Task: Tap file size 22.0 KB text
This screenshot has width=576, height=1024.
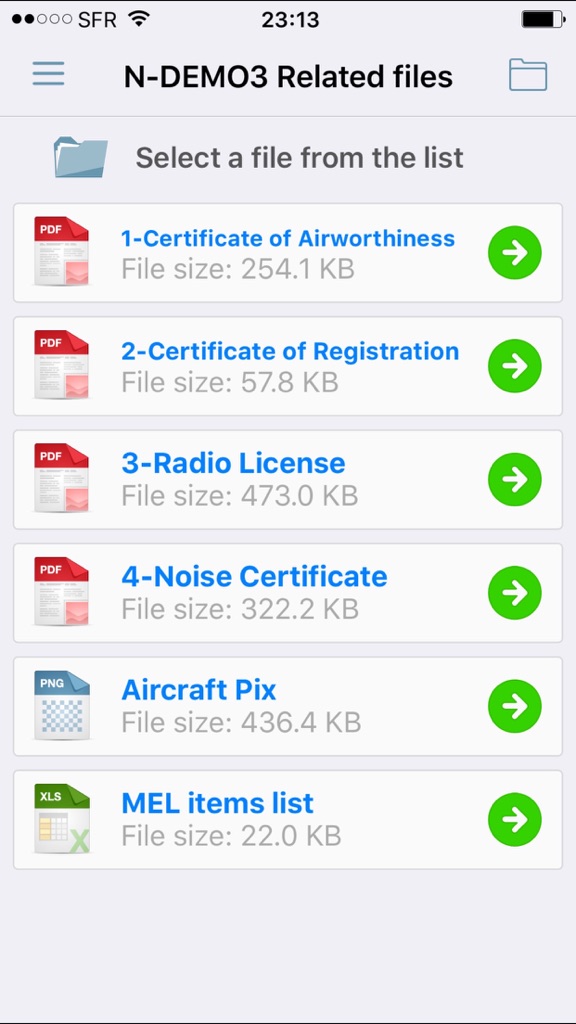Action: click(231, 836)
